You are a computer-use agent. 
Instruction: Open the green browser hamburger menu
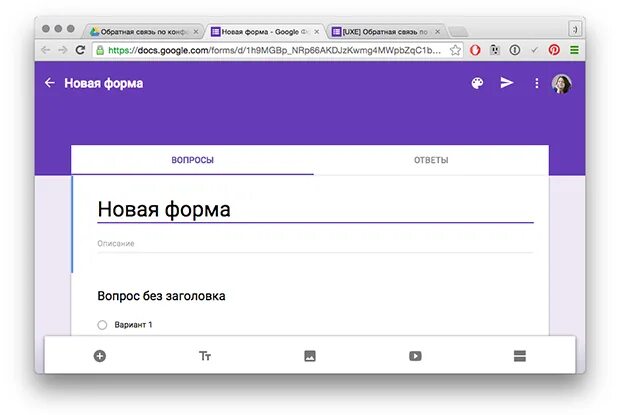574,50
